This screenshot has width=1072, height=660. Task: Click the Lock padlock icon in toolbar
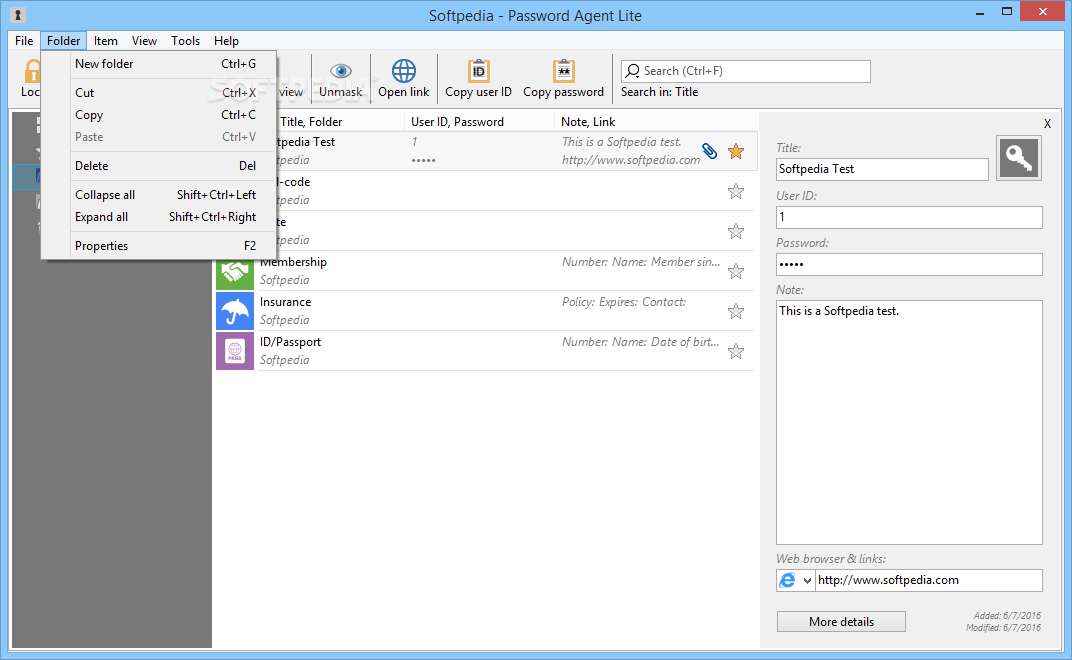31,71
